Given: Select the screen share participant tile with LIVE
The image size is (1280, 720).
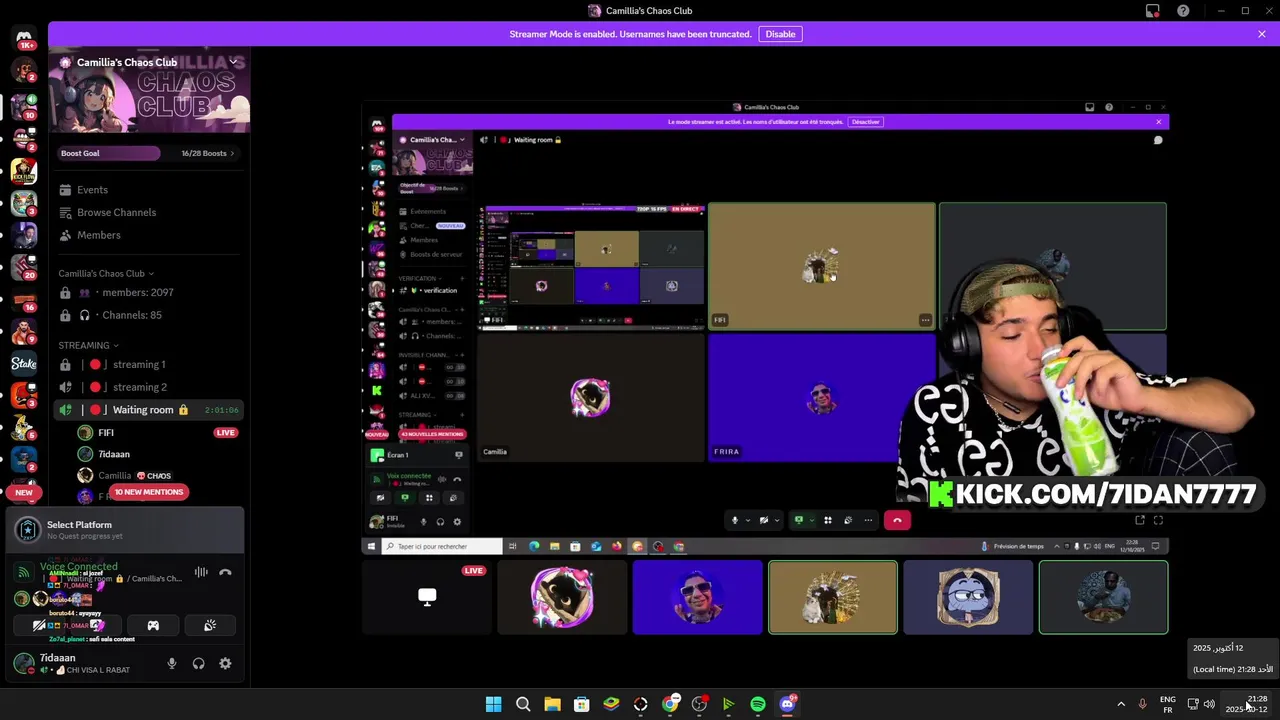Looking at the screenshot, I should (x=427, y=597).
